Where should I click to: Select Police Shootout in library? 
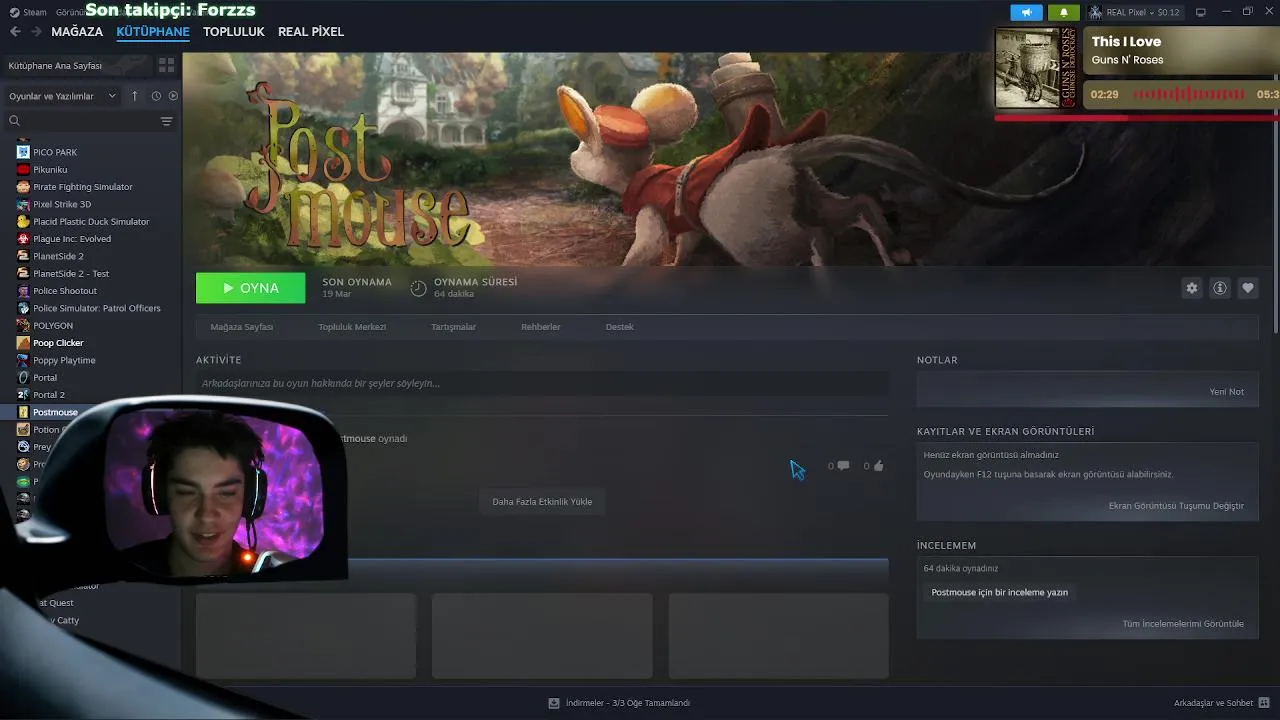click(65, 291)
